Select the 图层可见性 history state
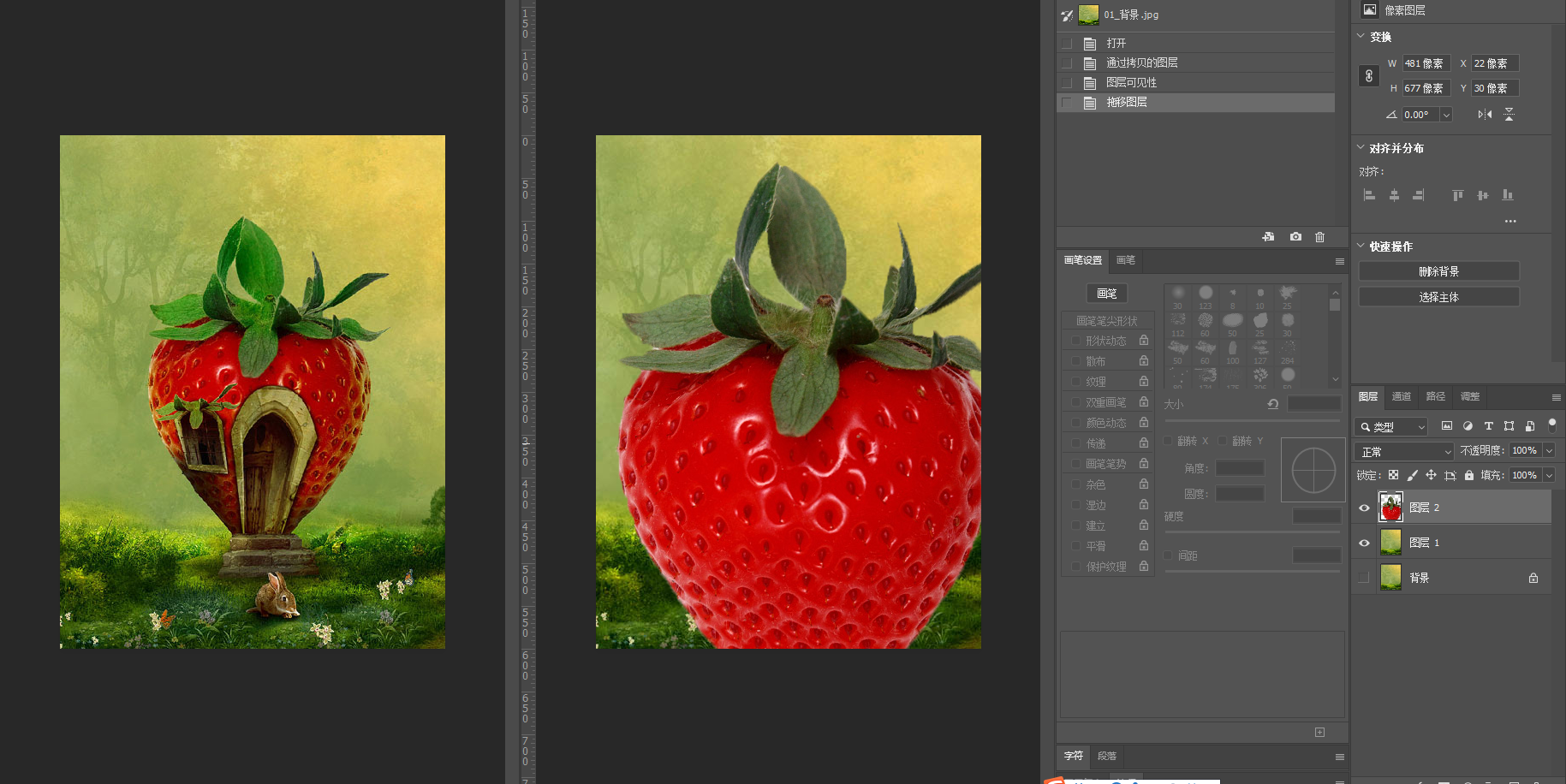 [1195, 82]
